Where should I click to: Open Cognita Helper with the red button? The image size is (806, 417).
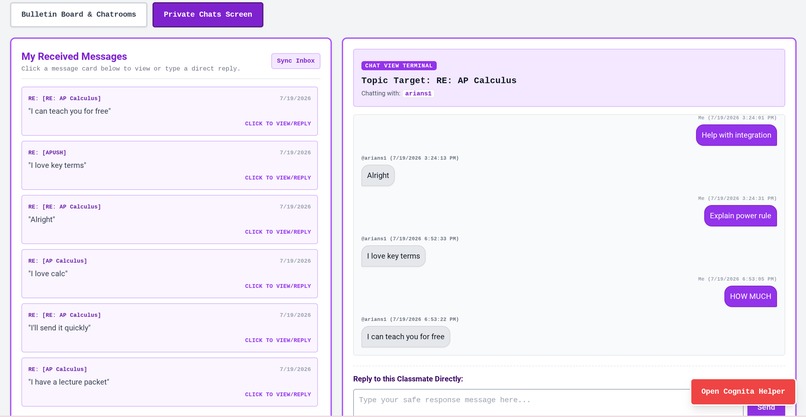pos(743,391)
